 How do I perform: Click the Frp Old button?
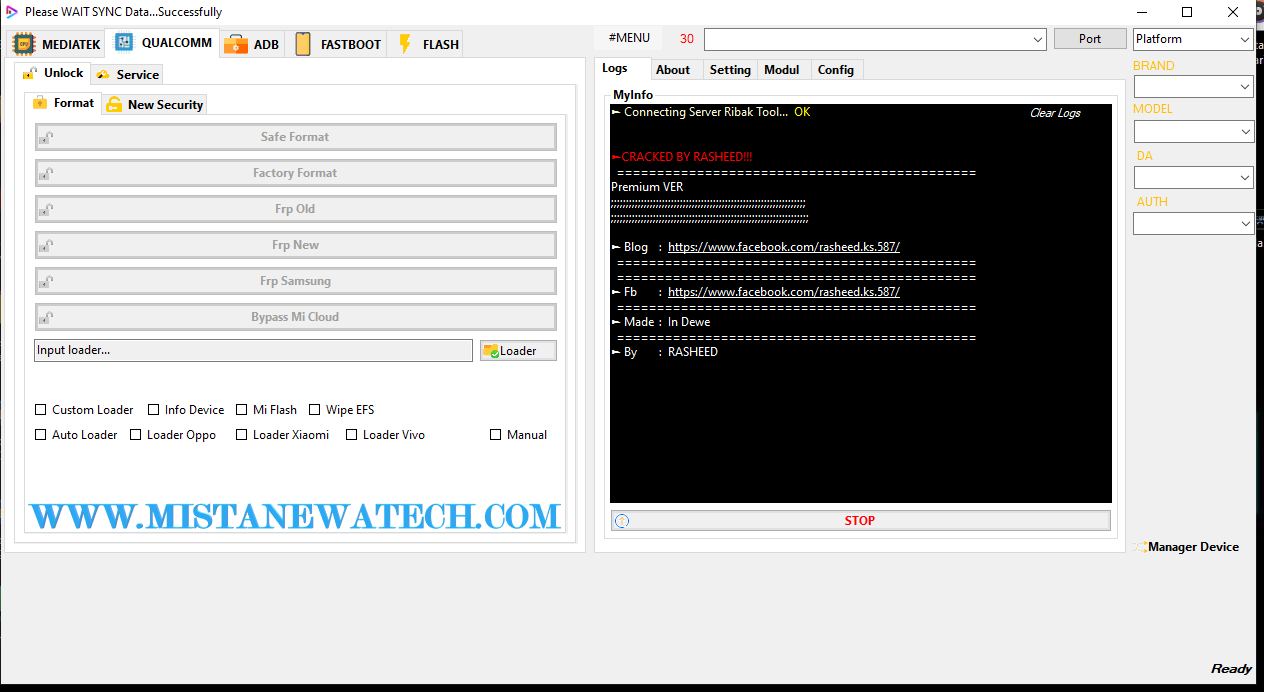[x=295, y=209]
